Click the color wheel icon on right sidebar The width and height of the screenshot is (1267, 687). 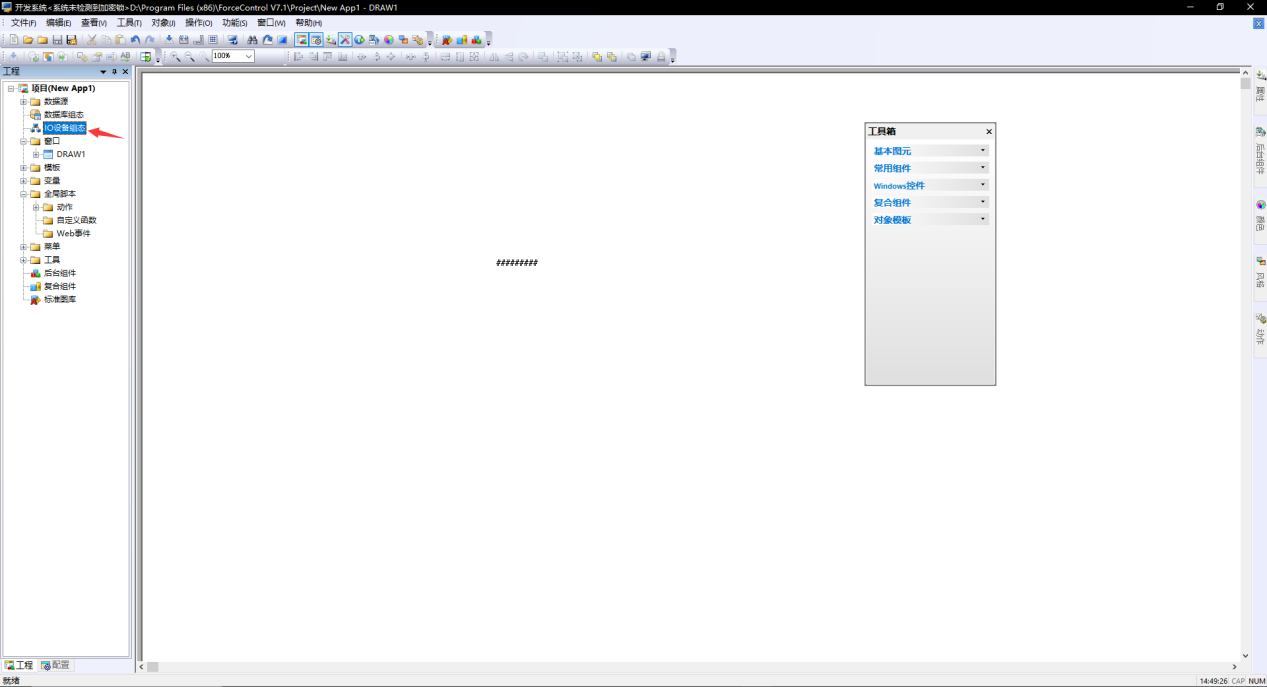(x=1260, y=205)
